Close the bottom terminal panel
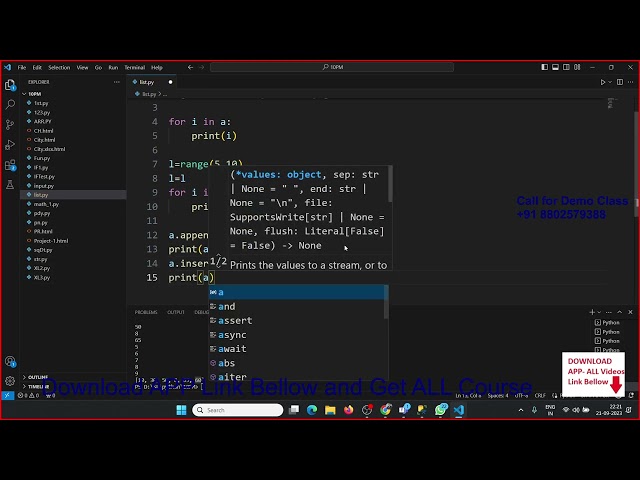This screenshot has width=640, height=480. click(x=630, y=312)
